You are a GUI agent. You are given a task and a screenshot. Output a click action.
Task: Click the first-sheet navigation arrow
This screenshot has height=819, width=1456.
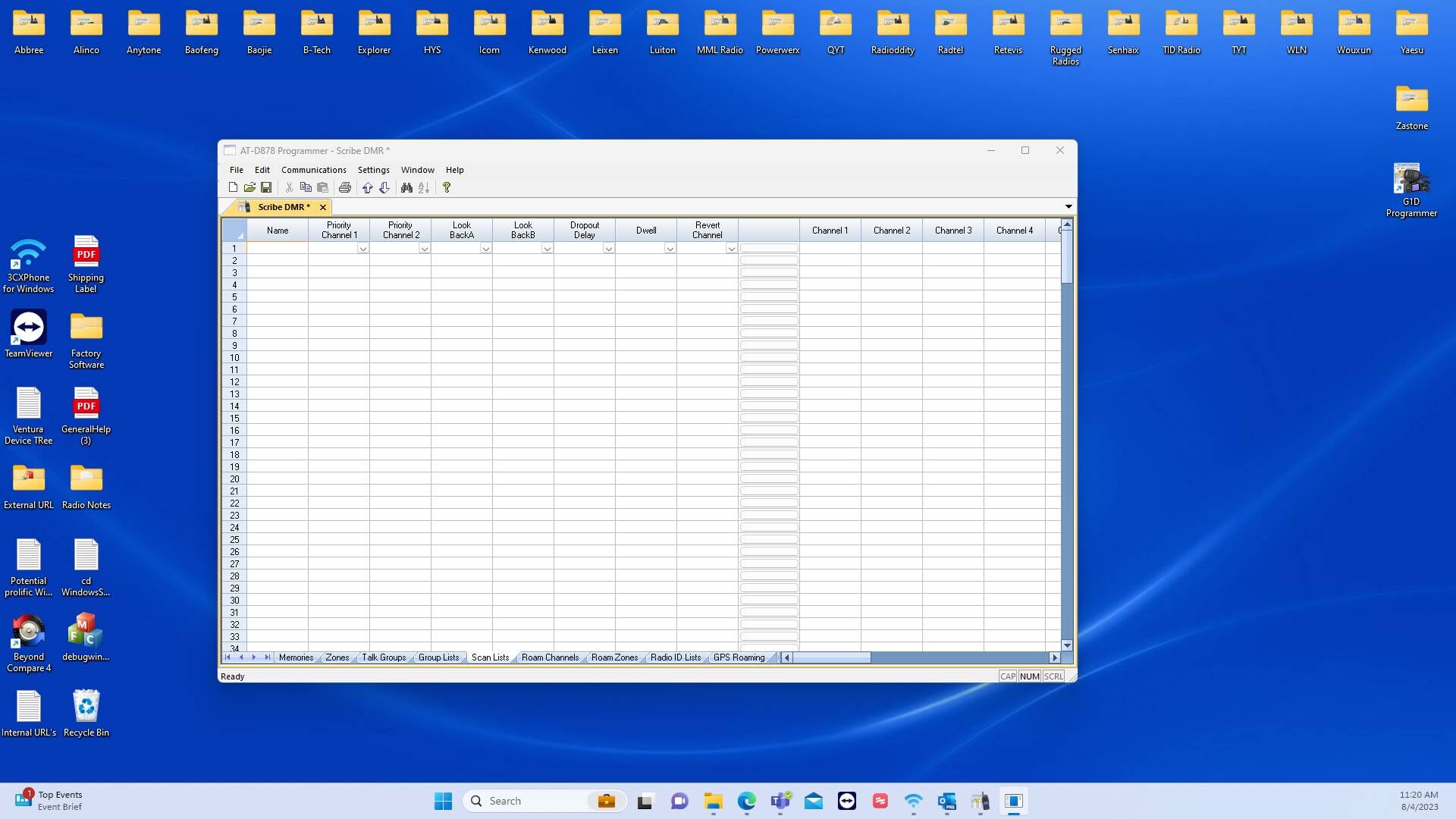(227, 657)
